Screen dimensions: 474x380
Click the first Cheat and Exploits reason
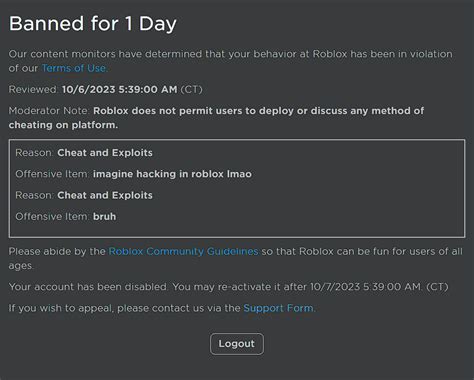click(105, 153)
